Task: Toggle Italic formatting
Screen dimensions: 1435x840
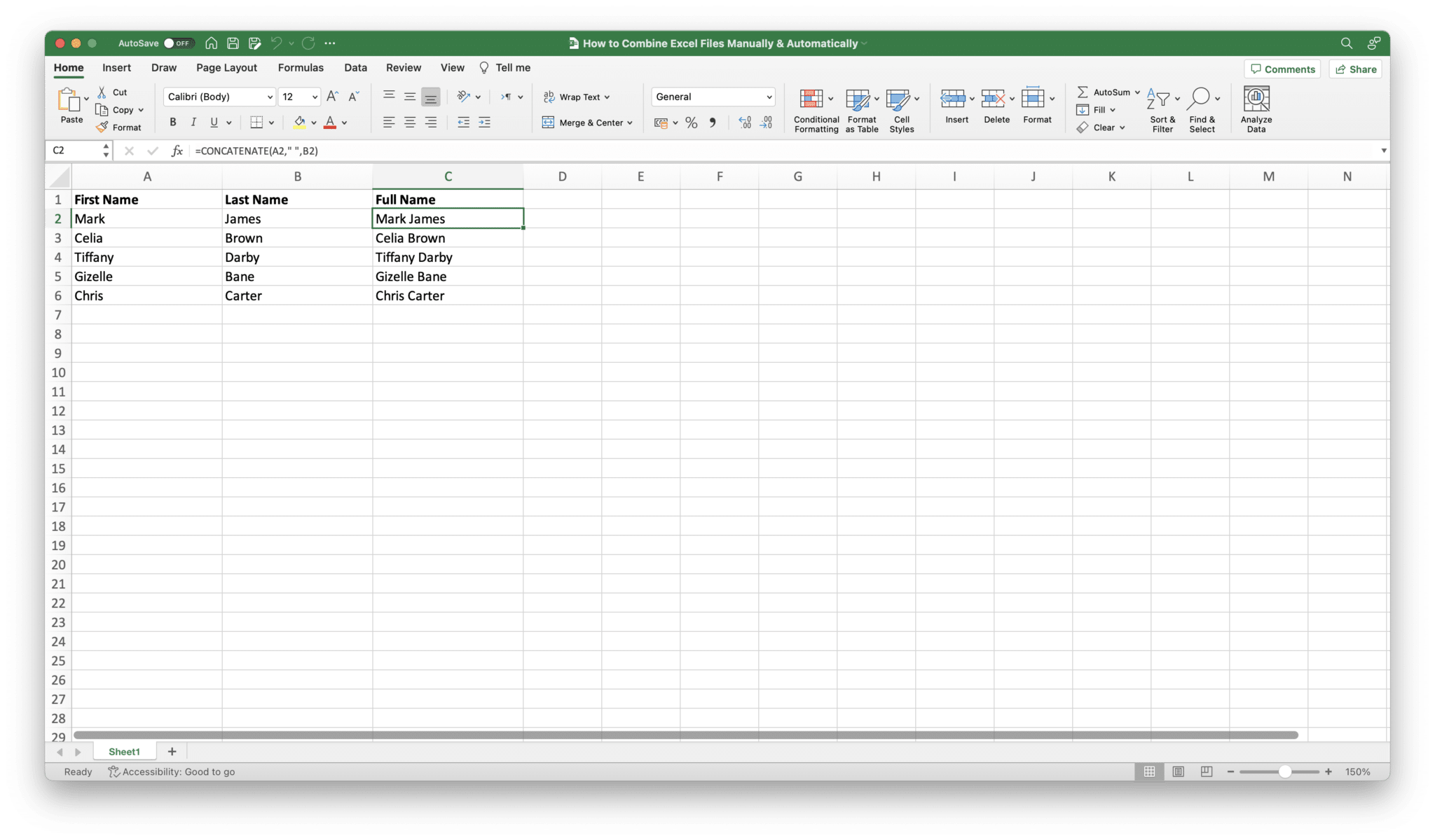Action: tap(193, 123)
